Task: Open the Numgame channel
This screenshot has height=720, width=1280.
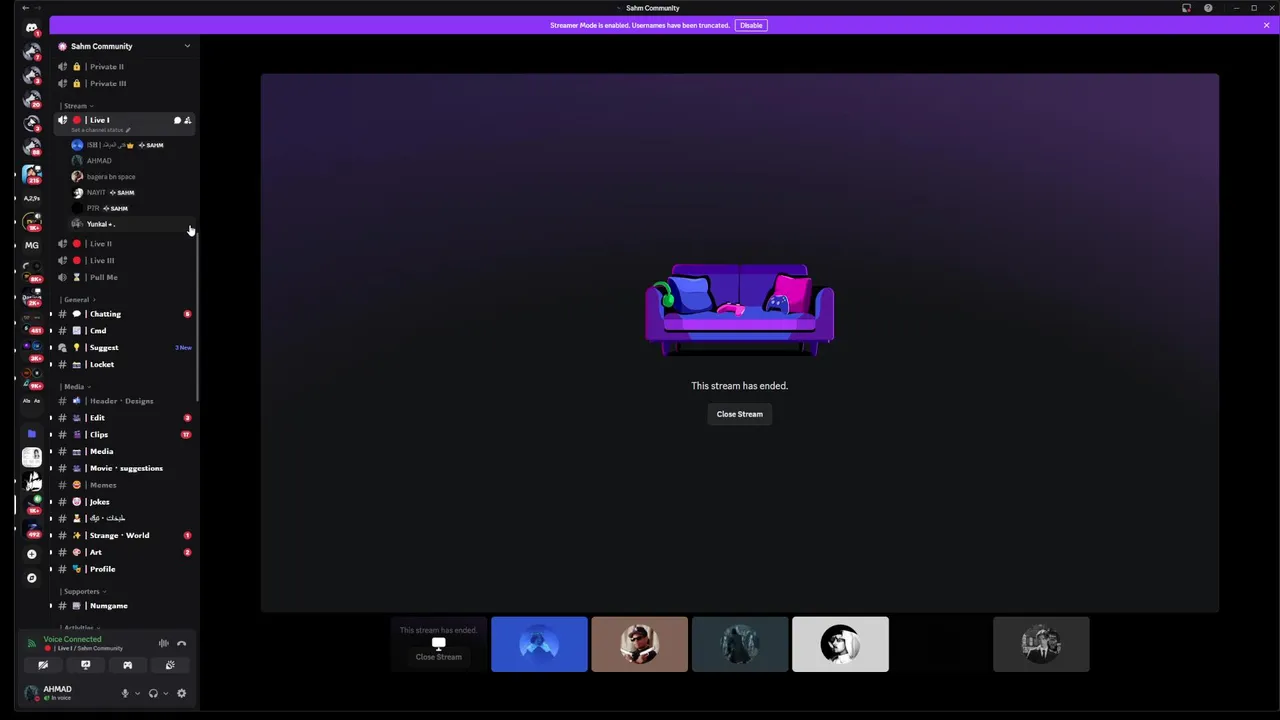Action: pos(124,606)
